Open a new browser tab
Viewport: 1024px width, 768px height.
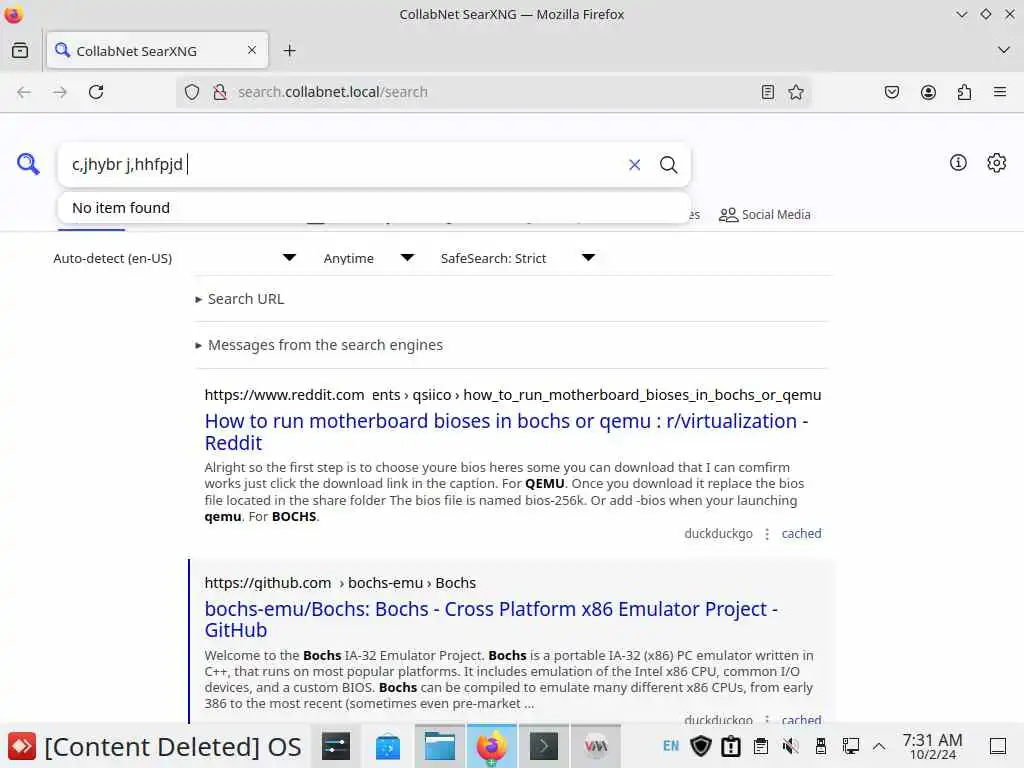[289, 50]
